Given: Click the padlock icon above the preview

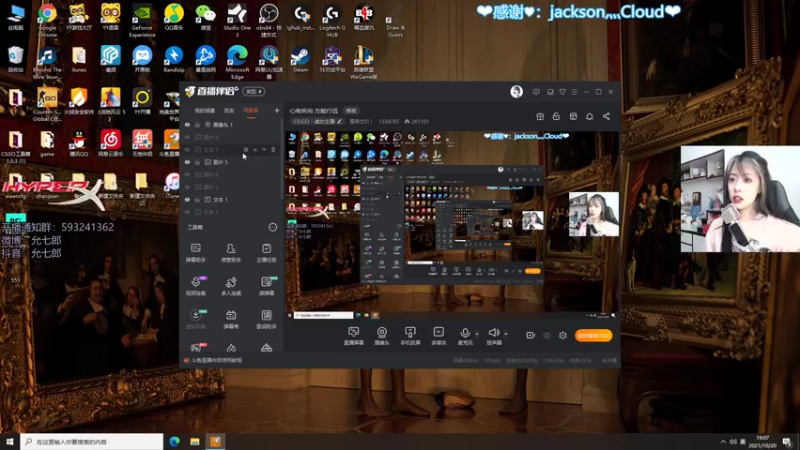Looking at the screenshot, I should coord(556,116).
